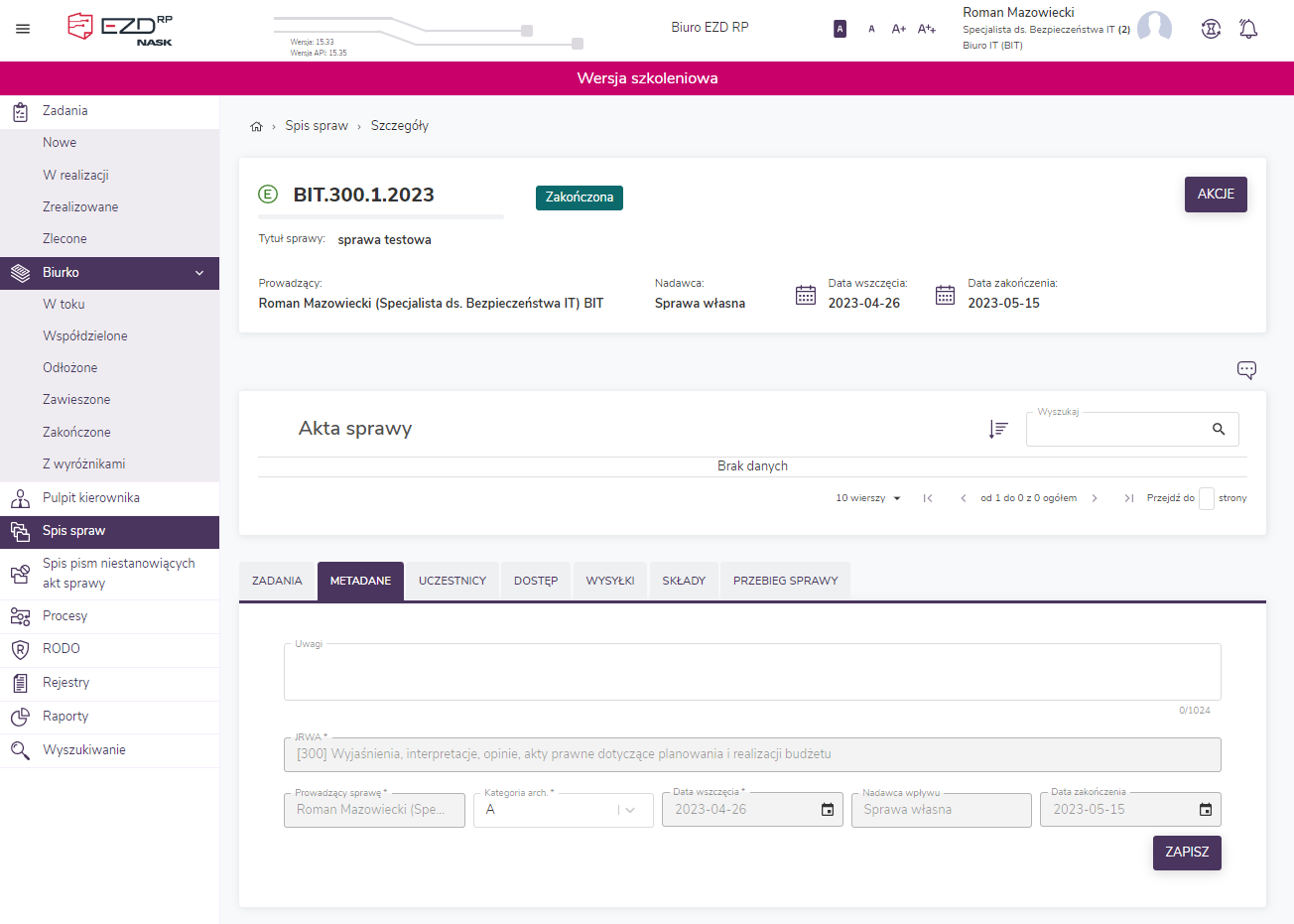Screen dimensions: 1294x924
Task: Switch to the UCZESTNICY tab
Action: pyautogui.click(x=453, y=581)
